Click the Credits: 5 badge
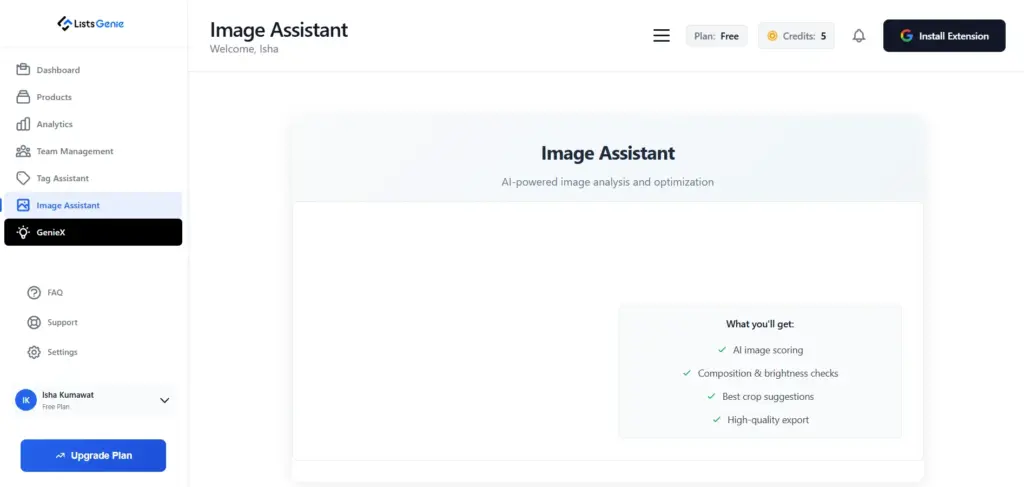The image size is (1024, 487). click(x=796, y=36)
